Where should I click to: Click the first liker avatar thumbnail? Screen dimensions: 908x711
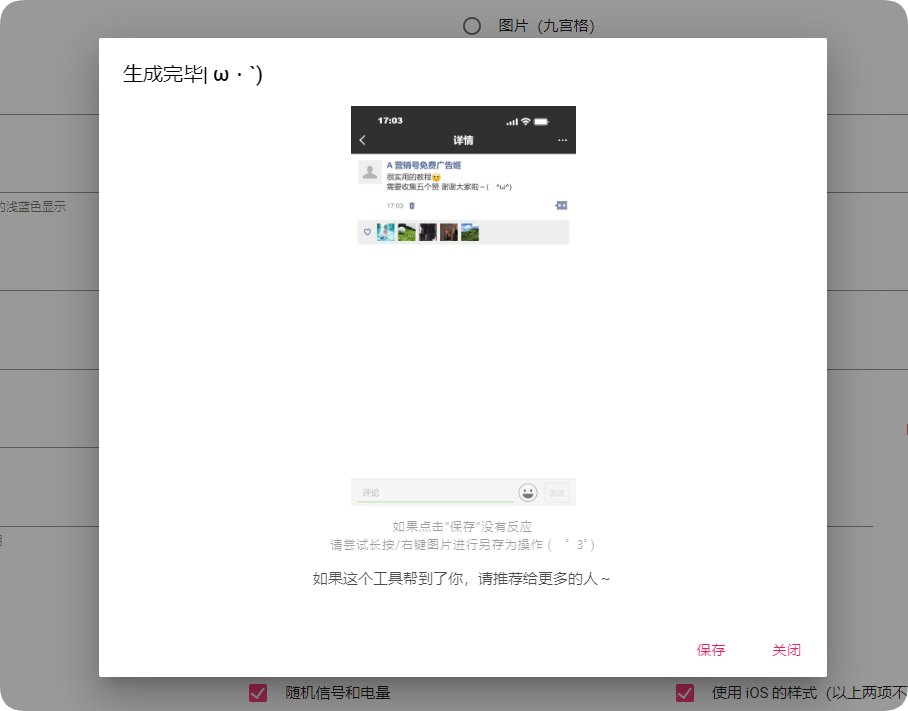[x=386, y=232]
